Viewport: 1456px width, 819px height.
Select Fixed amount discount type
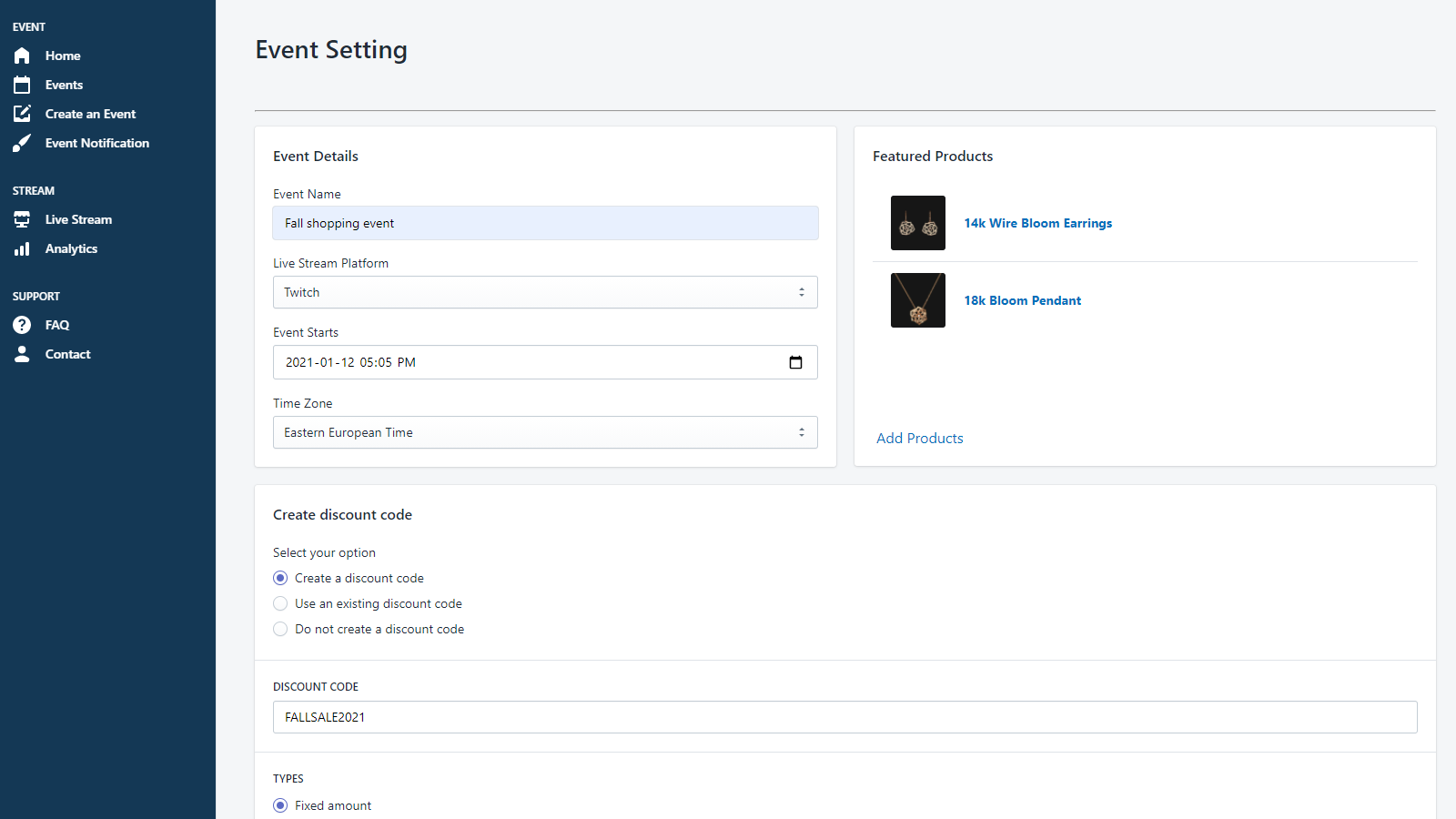[279, 805]
